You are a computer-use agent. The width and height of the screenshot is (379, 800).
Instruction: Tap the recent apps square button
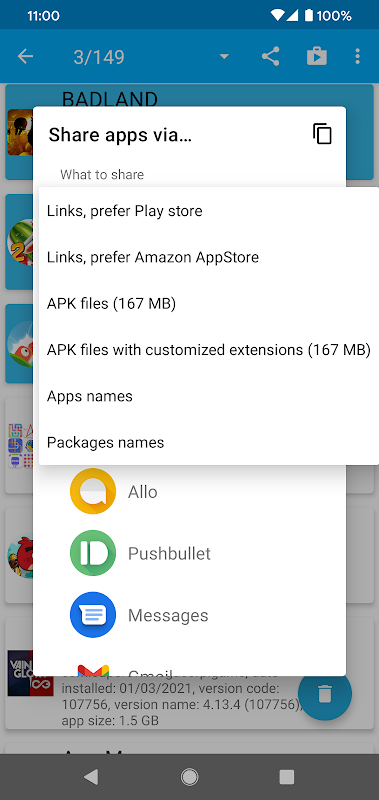(x=287, y=777)
